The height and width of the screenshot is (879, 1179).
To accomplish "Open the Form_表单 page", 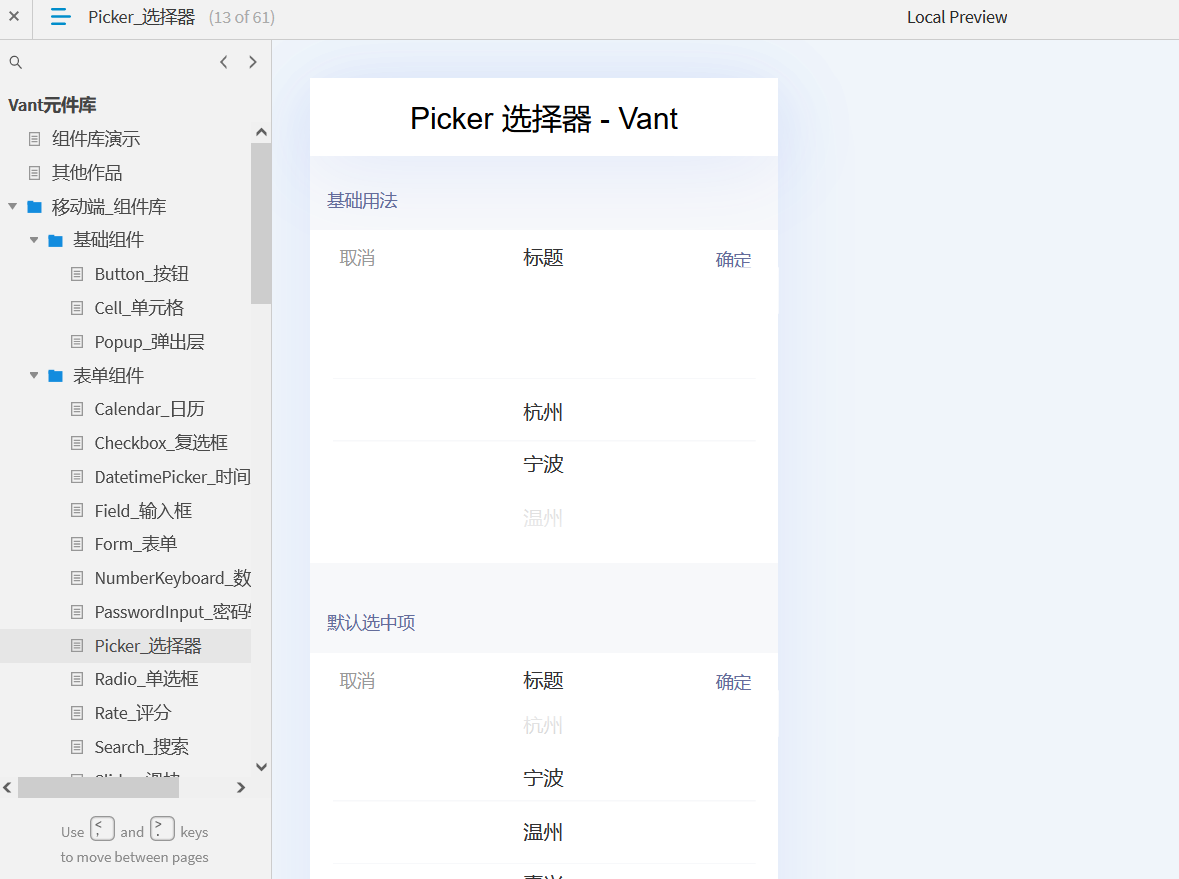I will 136,544.
